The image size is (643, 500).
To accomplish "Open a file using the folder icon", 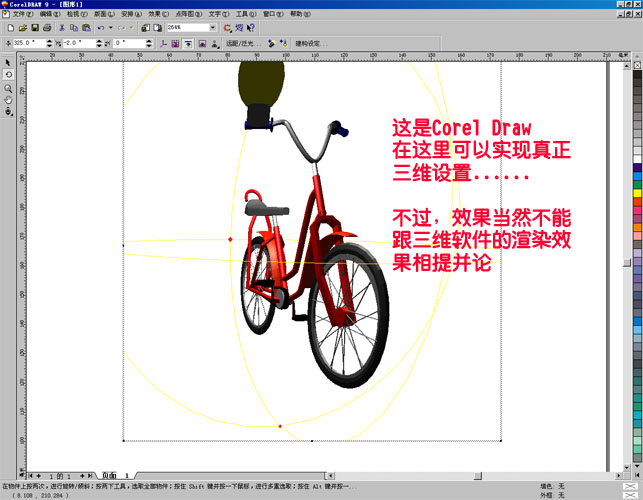I will (23, 28).
